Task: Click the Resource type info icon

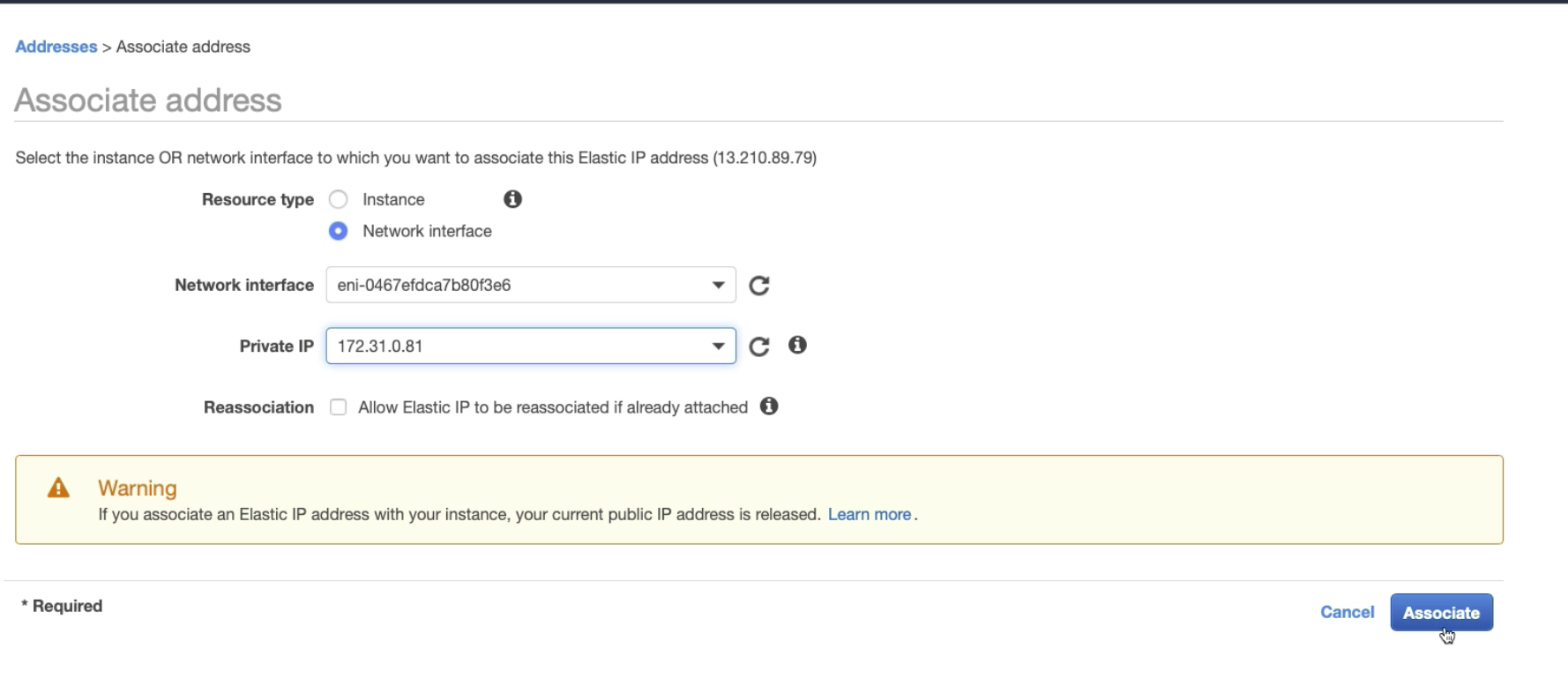Action: 512,199
